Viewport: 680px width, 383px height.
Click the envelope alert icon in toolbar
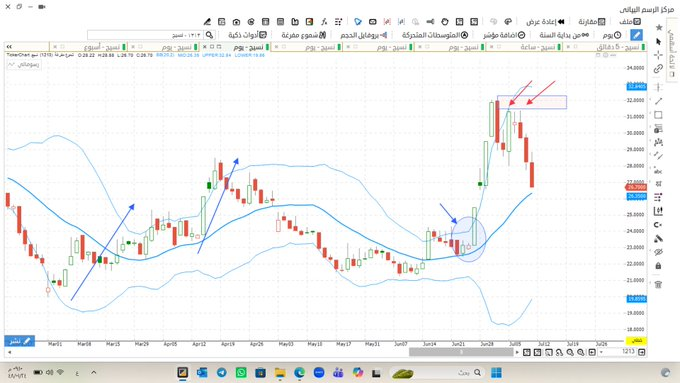click(x=373, y=22)
